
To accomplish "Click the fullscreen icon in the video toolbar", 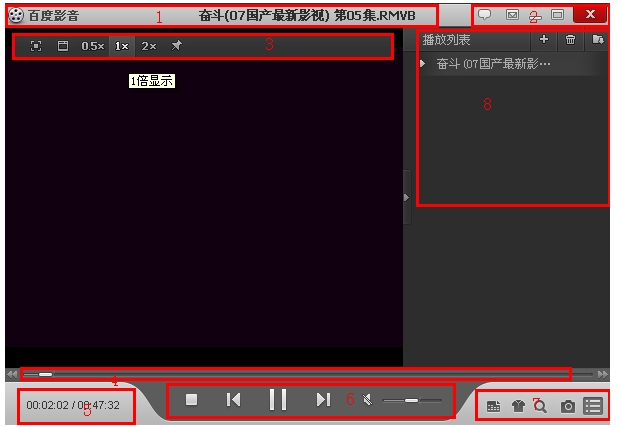I will pos(36,46).
